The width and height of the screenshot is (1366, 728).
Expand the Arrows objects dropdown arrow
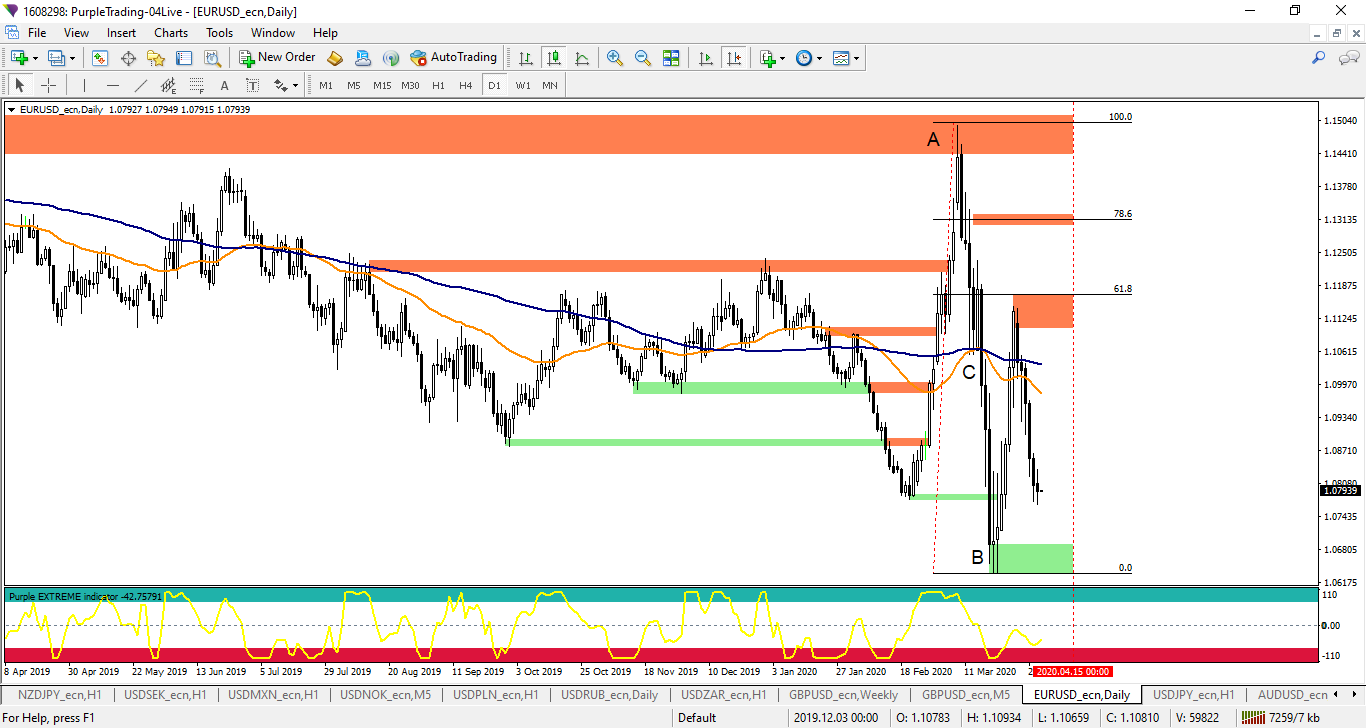[296, 85]
